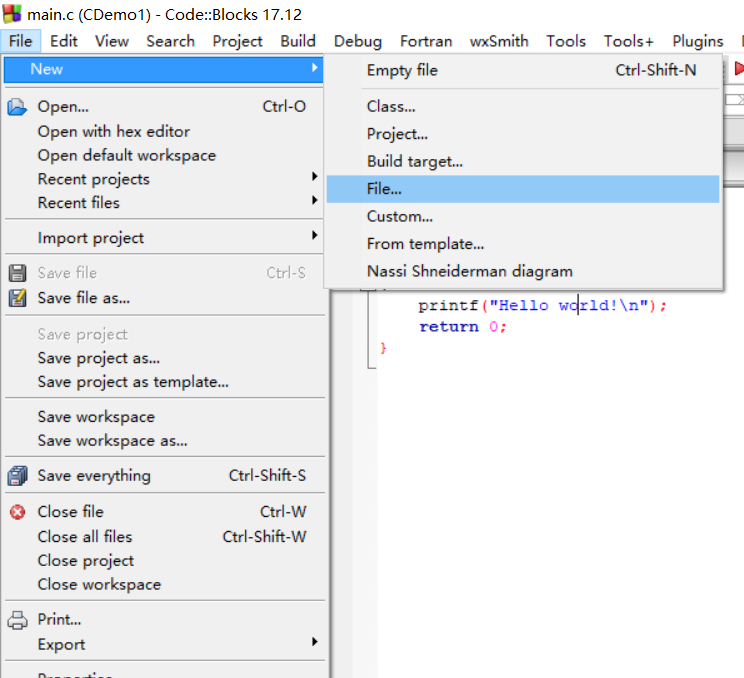Screen dimensions: 744x678
Task: Click Close file entry
Action: tap(163, 511)
